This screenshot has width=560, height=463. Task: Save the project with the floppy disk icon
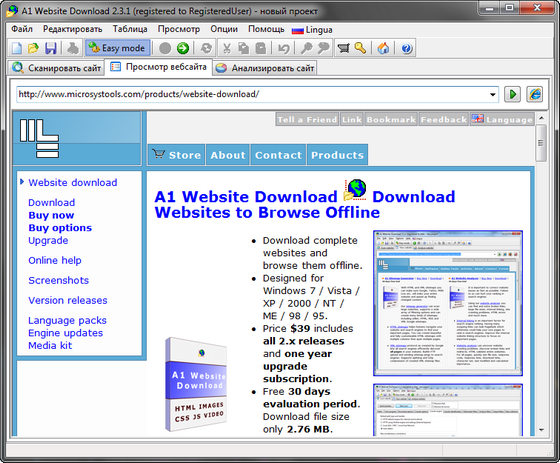[x=51, y=48]
